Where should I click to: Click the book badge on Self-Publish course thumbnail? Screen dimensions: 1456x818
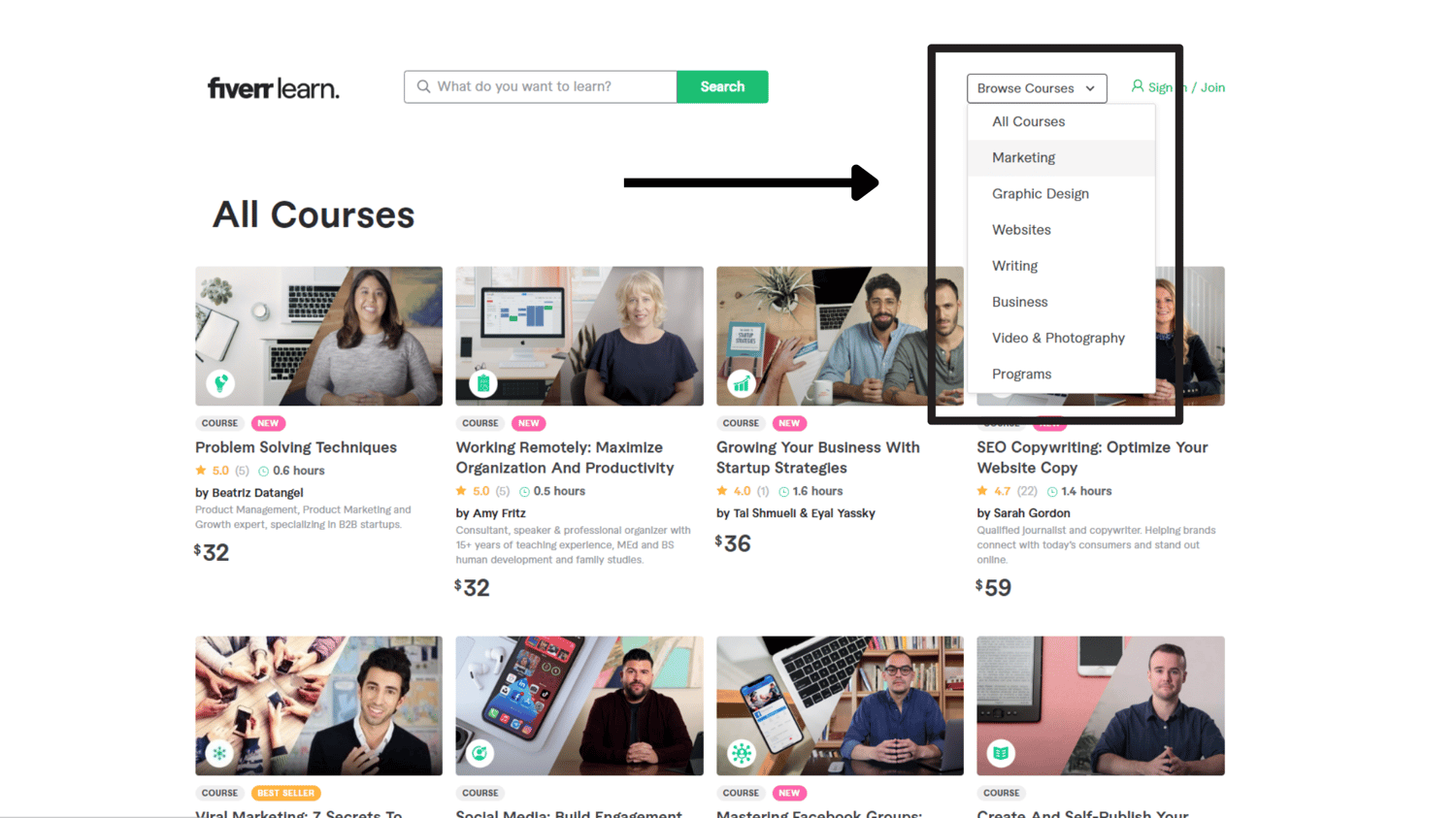pos(1001,753)
